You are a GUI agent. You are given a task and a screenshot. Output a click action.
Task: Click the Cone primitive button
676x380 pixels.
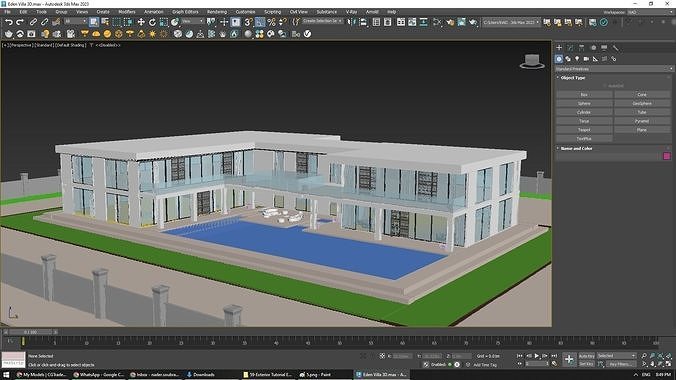pos(642,94)
